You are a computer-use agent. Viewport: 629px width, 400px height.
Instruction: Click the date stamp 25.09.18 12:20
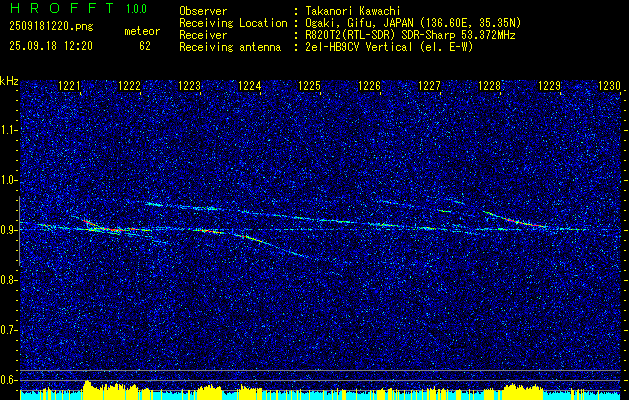[x=51, y=46]
